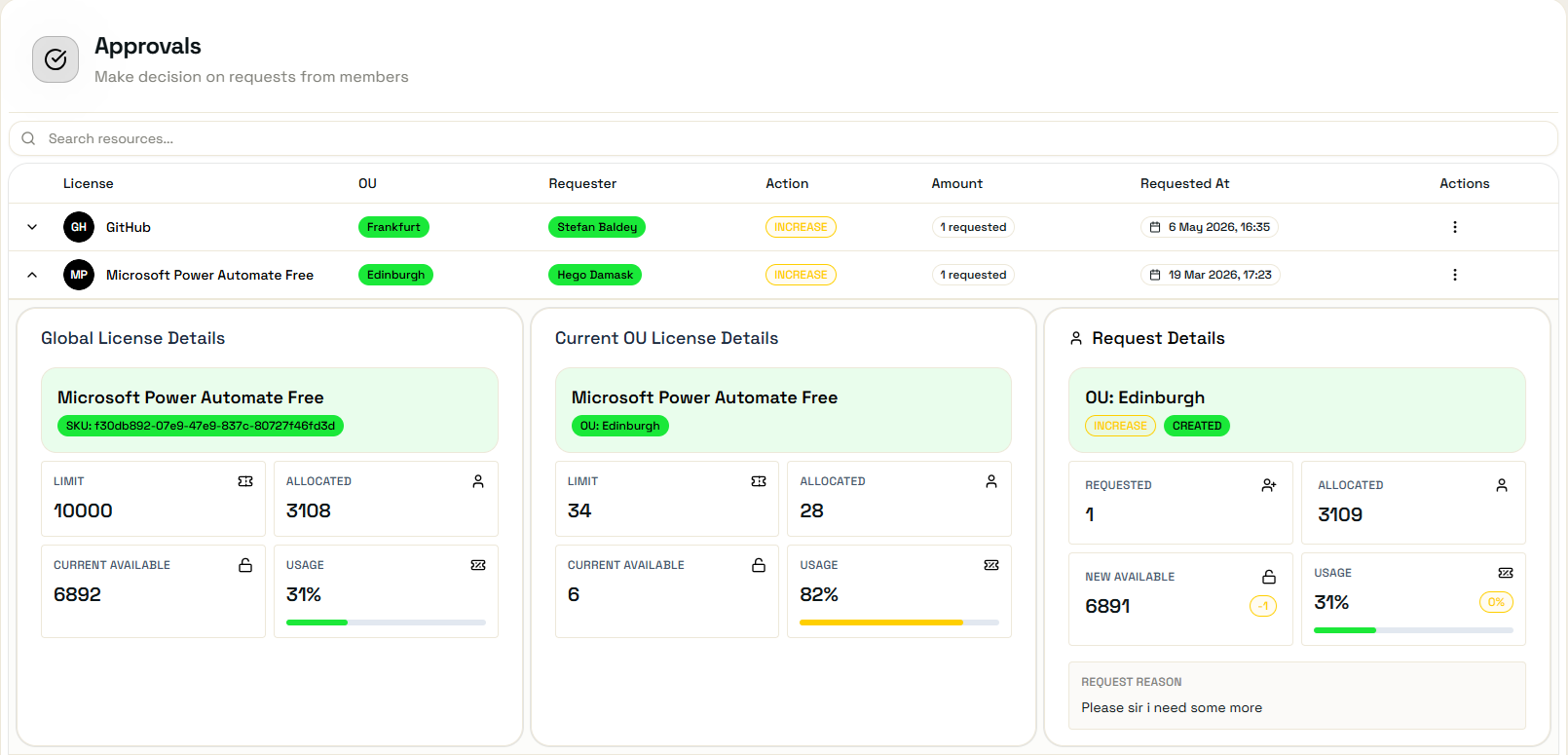Click the 'OU: Edinburgh' badge in Current OU details
Image resolution: width=1568 pixels, height=755 pixels.
tap(619, 426)
